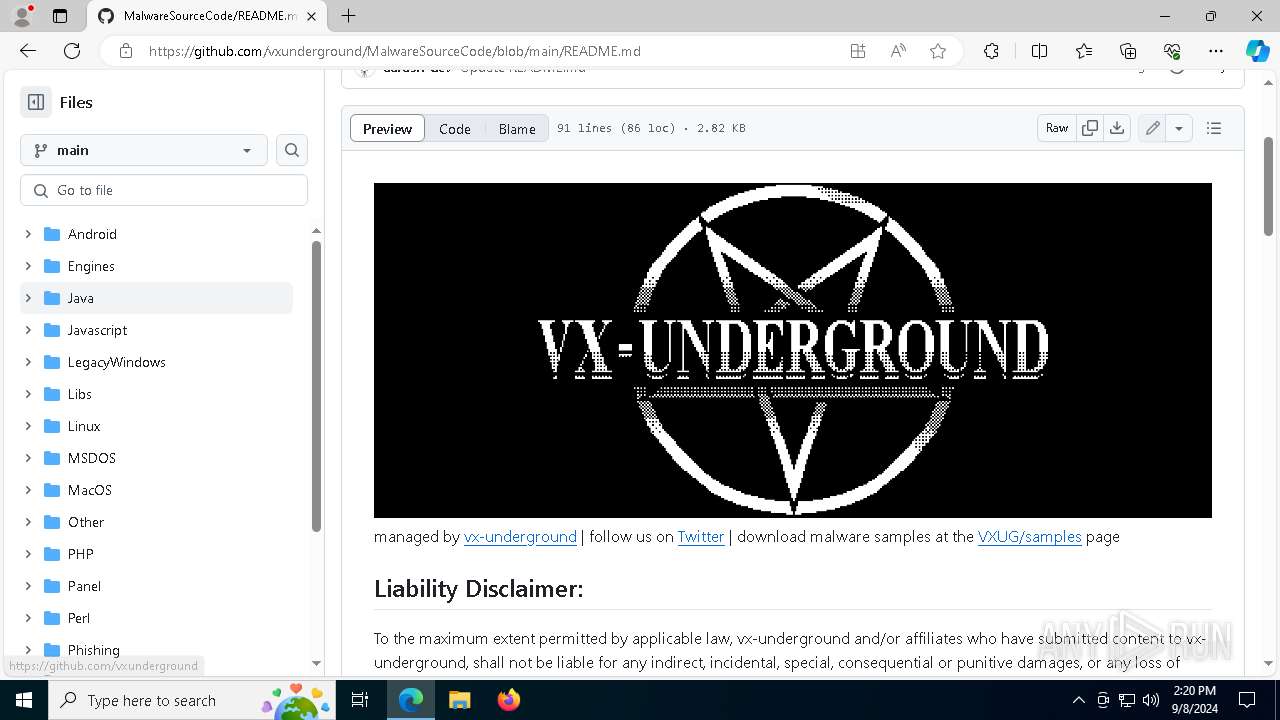Switch to the Preview tab
This screenshot has width=1280, height=720.
(x=388, y=128)
